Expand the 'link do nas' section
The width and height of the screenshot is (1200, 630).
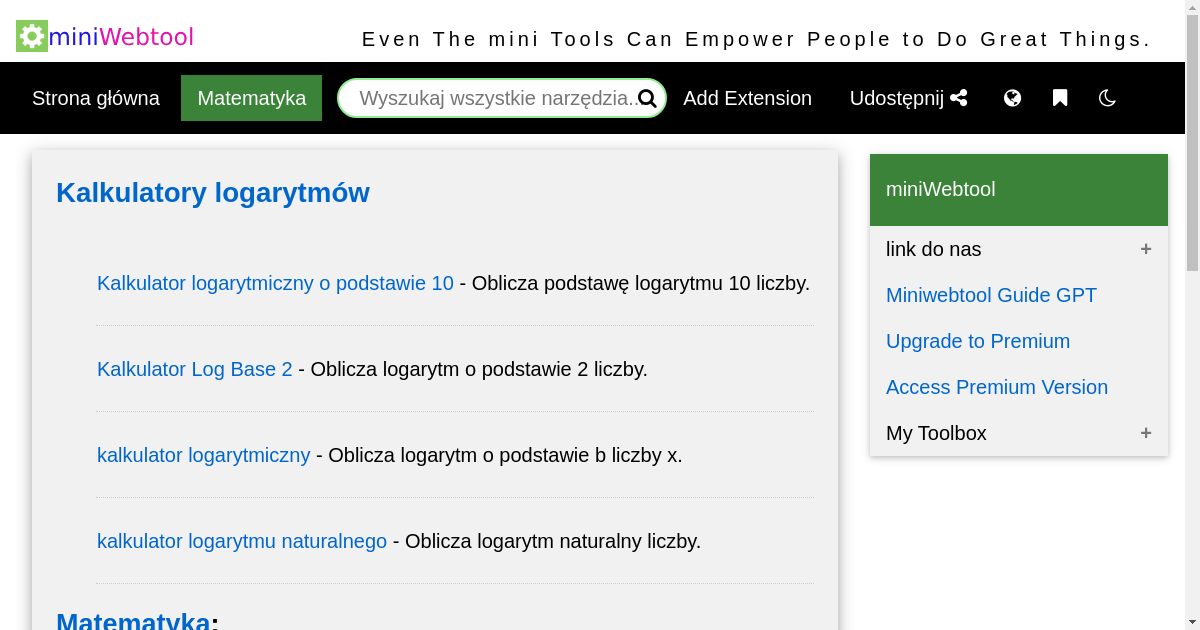pyautogui.click(x=1145, y=249)
